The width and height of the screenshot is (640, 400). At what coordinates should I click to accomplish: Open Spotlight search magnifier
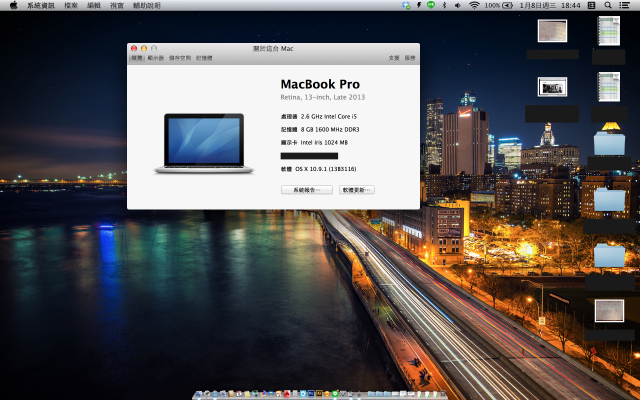click(x=608, y=5)
